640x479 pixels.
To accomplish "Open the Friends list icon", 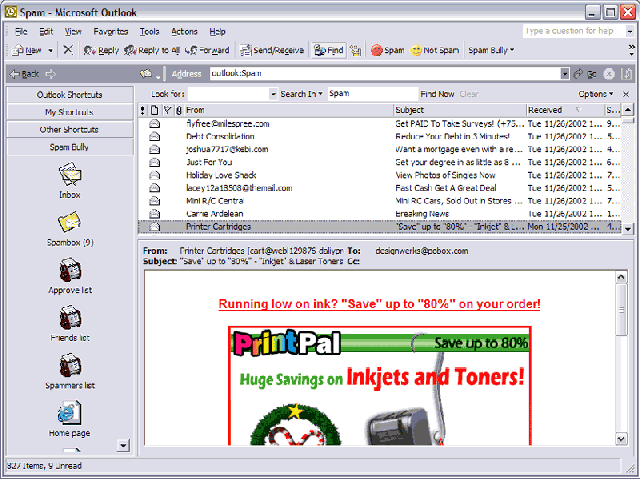I will (70, 317).
